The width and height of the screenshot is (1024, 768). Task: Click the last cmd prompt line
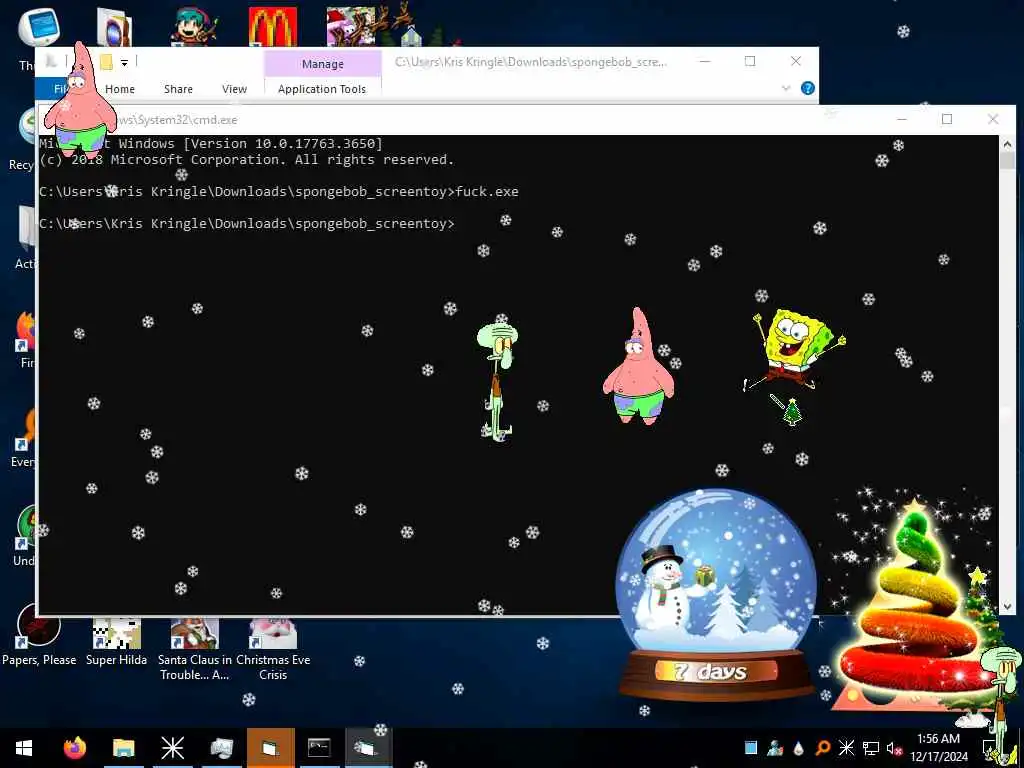point(247,224)
